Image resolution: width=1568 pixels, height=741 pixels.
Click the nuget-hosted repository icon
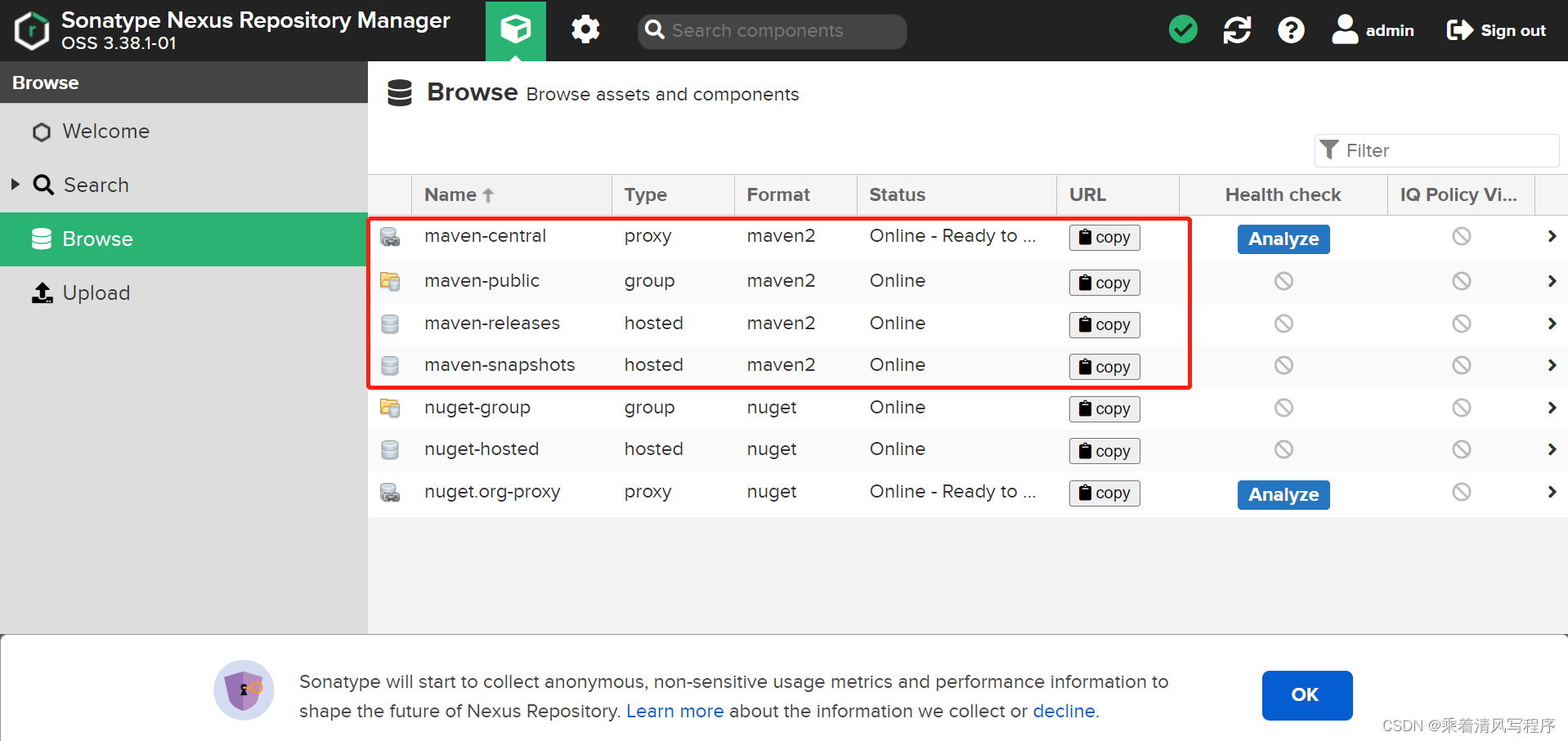(x=390, y=450)
